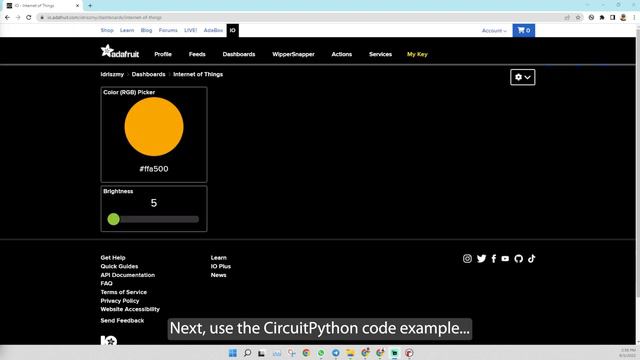Go to the Shop link
The height and width of the screenshot is (360, 640).
coord(107,30)
